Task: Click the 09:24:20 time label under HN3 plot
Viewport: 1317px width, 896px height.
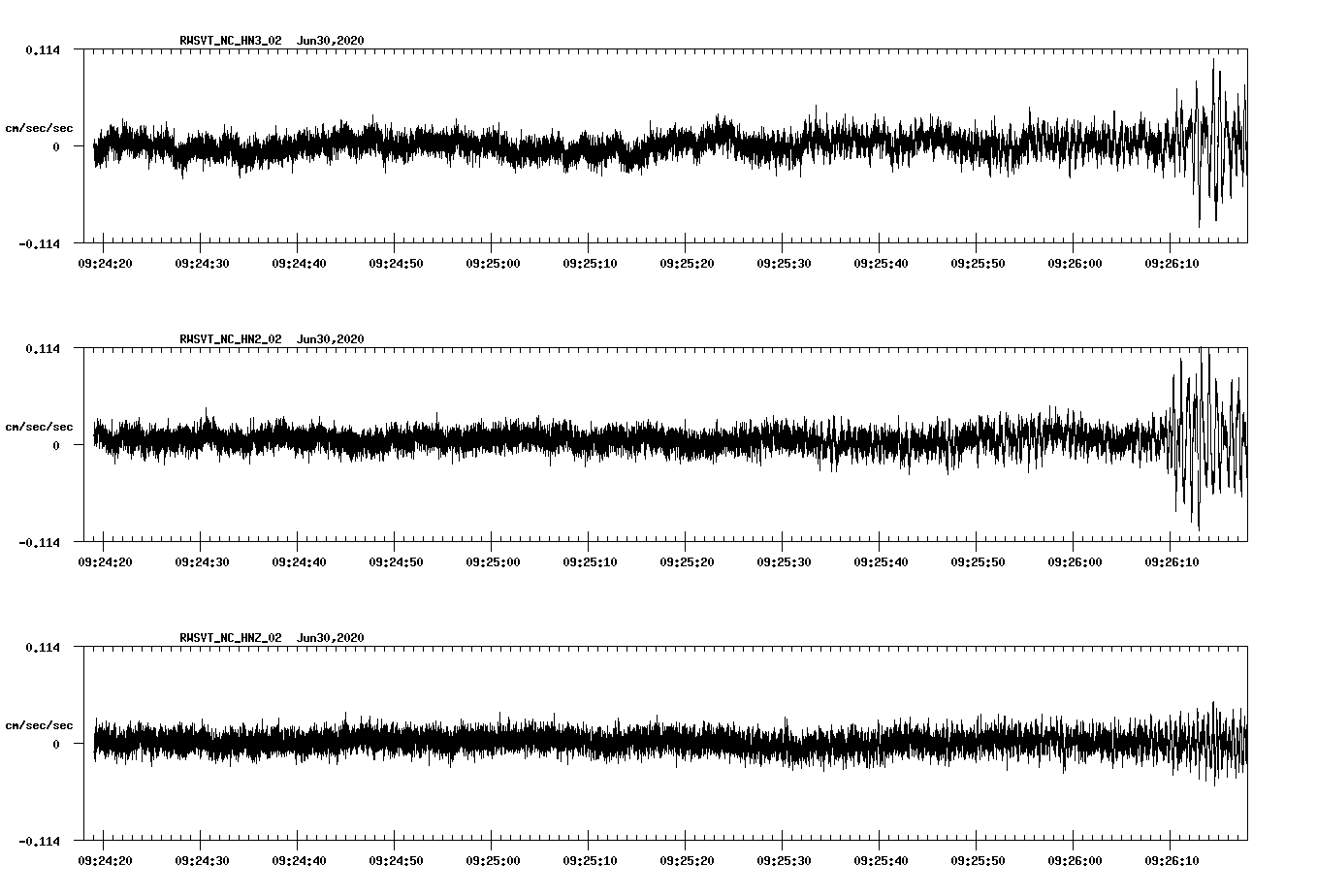Action: tap(105, 263)
